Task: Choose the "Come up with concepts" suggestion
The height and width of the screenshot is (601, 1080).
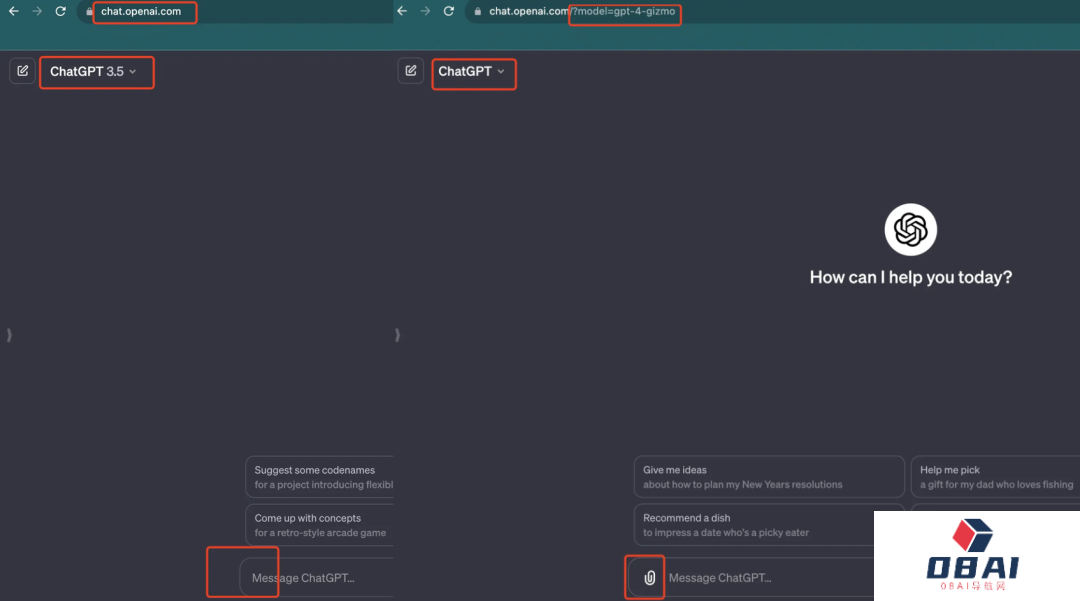Action: [320, 525]
